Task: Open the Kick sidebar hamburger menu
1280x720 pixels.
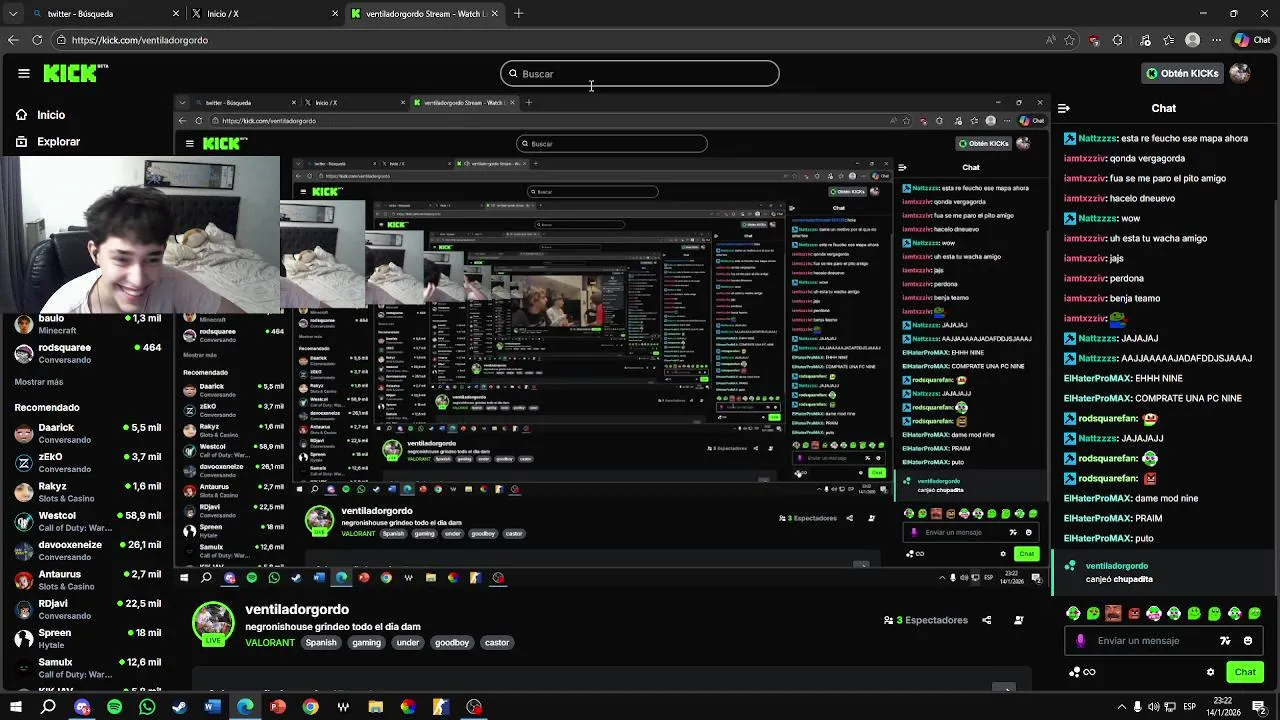Action: click(23, 73)
